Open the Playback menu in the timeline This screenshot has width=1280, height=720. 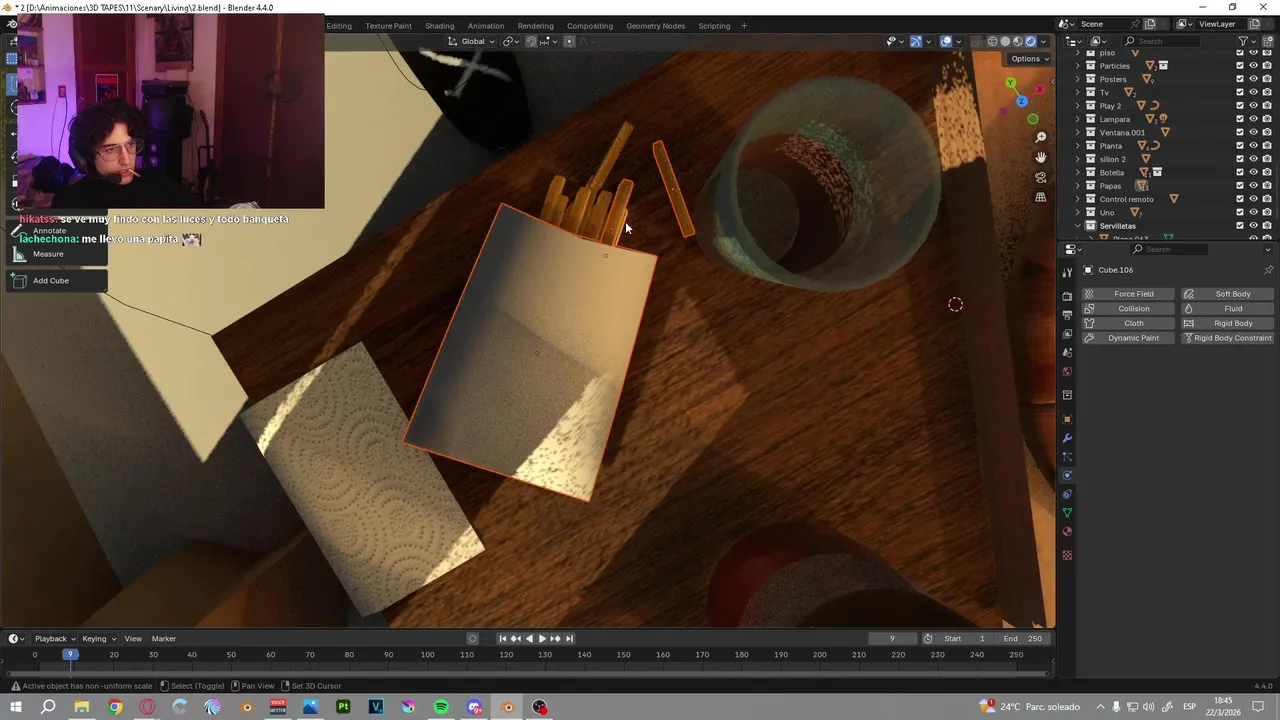pos(54,639)
